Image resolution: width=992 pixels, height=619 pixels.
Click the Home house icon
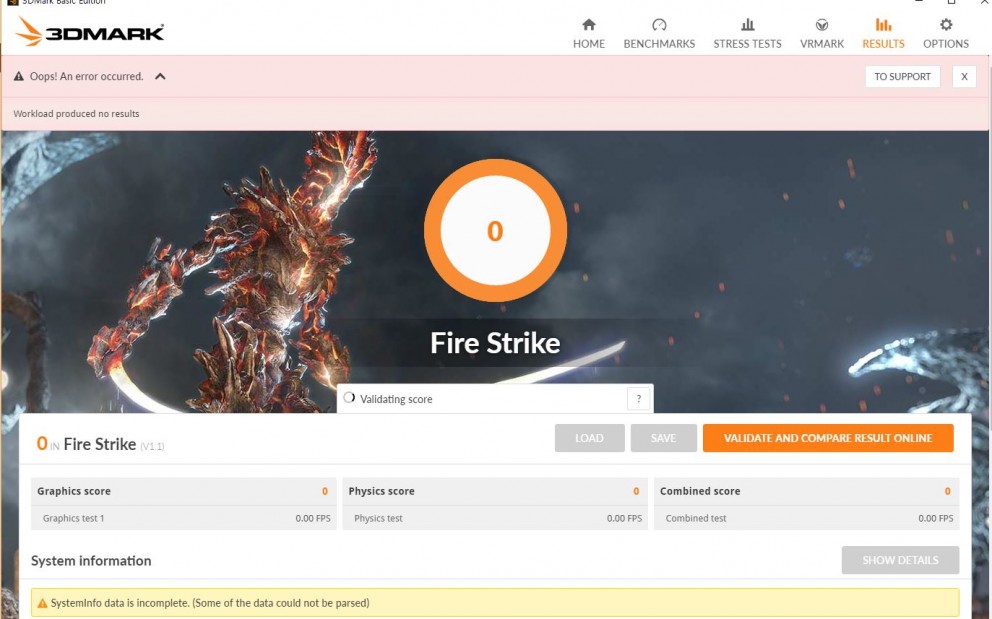click(588, 25)
